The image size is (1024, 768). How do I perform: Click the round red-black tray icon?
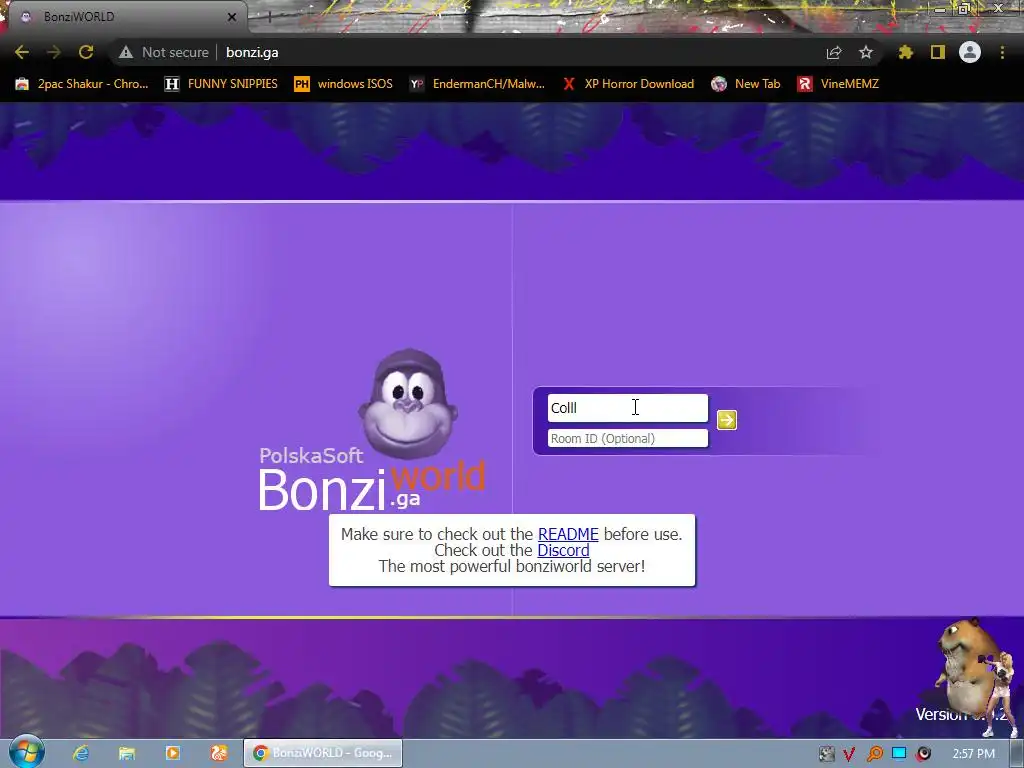coord(923,754)
